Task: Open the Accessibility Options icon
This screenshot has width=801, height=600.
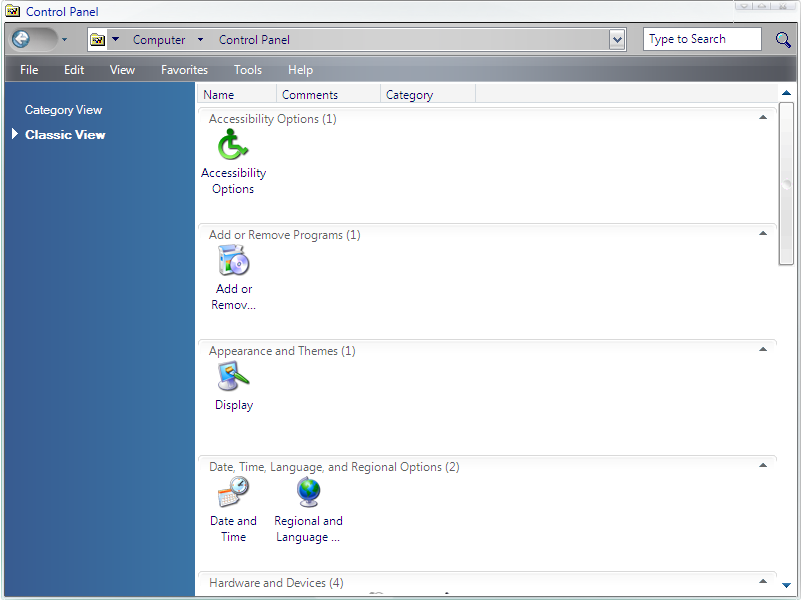Action: point(233,145)
